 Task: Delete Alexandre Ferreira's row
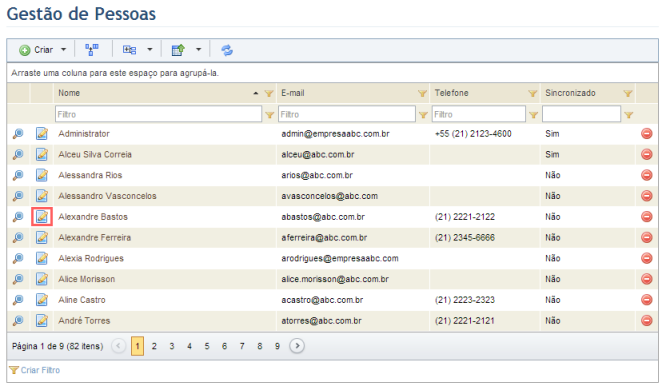[646, 238]
